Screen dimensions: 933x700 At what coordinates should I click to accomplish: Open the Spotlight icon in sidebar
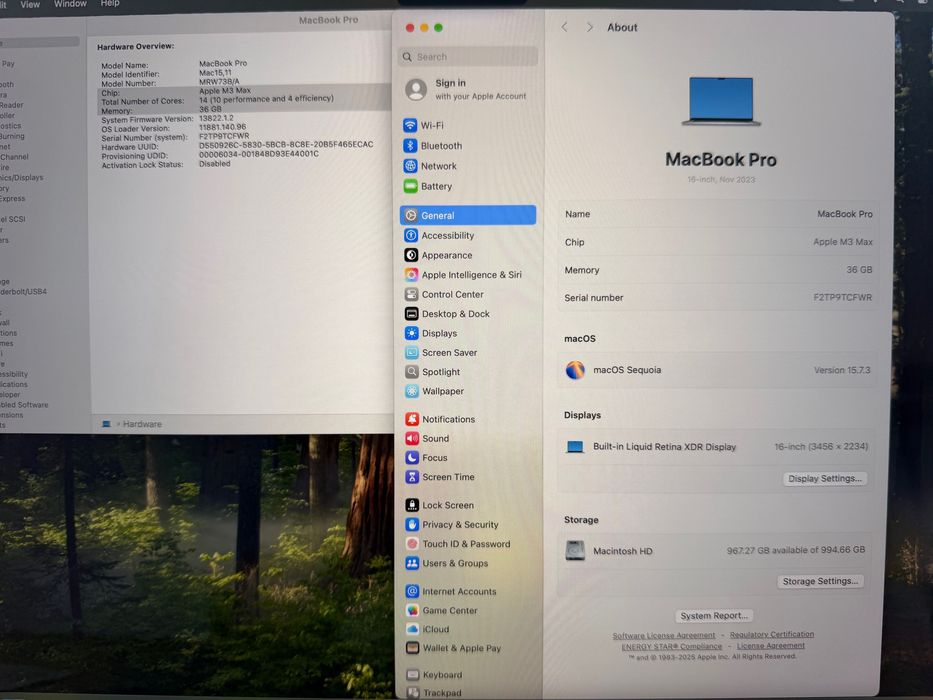[x=411, y=371]
